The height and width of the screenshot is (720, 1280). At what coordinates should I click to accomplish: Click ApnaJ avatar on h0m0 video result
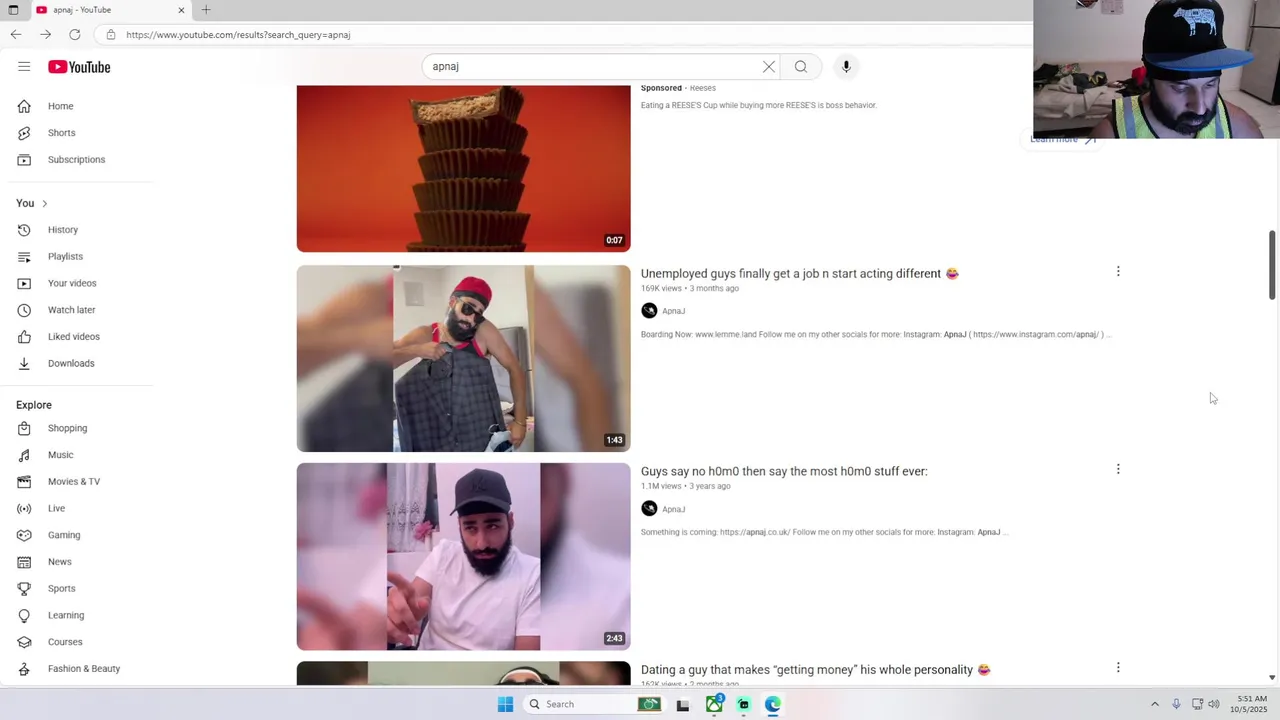[x=649, y=509]
